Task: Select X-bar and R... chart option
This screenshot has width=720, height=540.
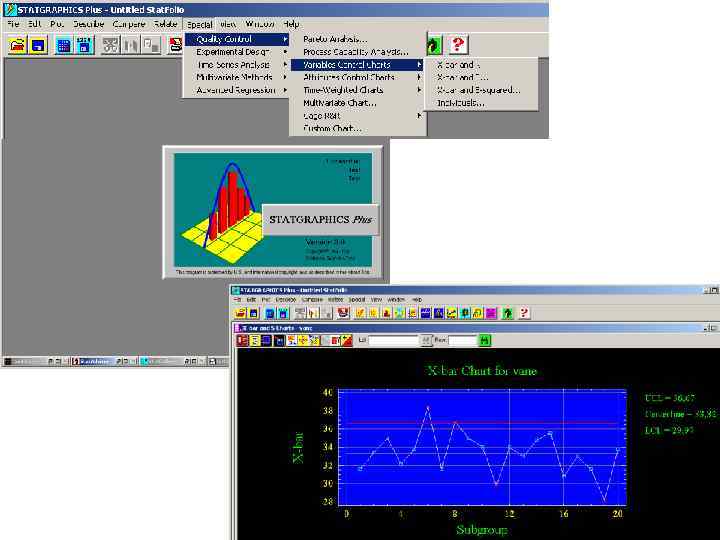Action: click(x=481, y=65)
